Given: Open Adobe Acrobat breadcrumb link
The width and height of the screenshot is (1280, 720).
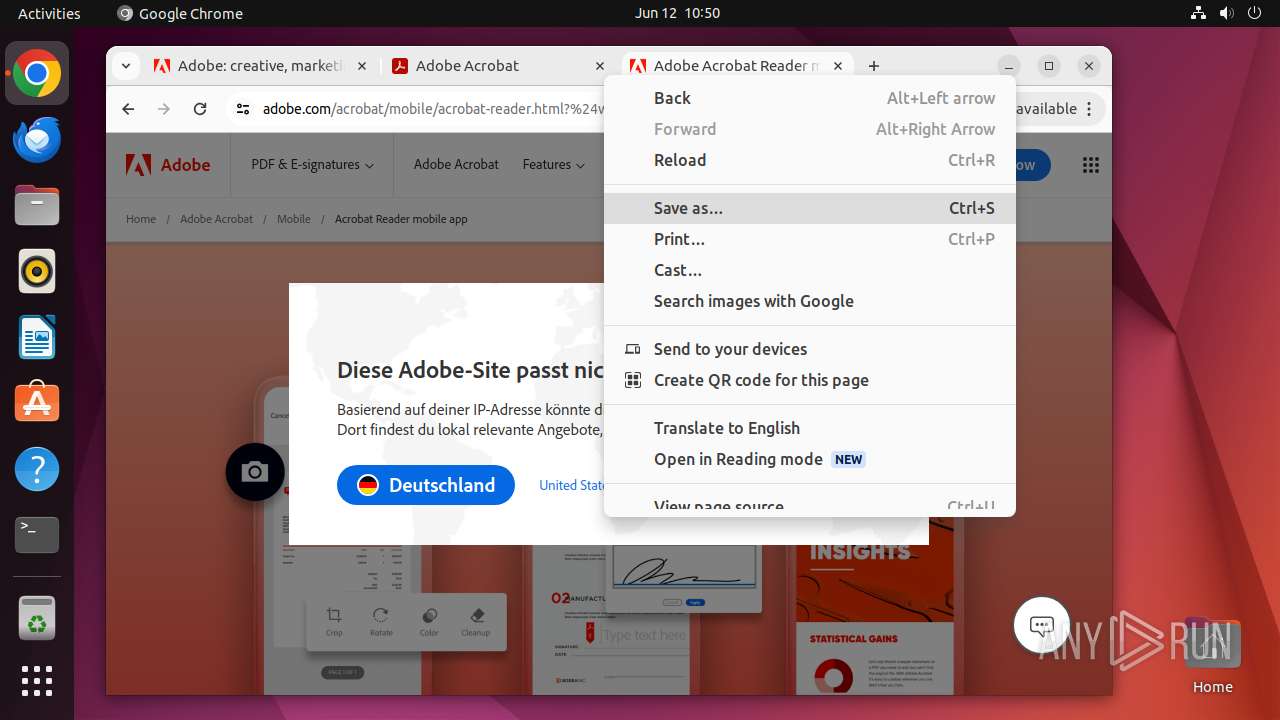Looking at the screenshot, I should click(x=216, y=219).
